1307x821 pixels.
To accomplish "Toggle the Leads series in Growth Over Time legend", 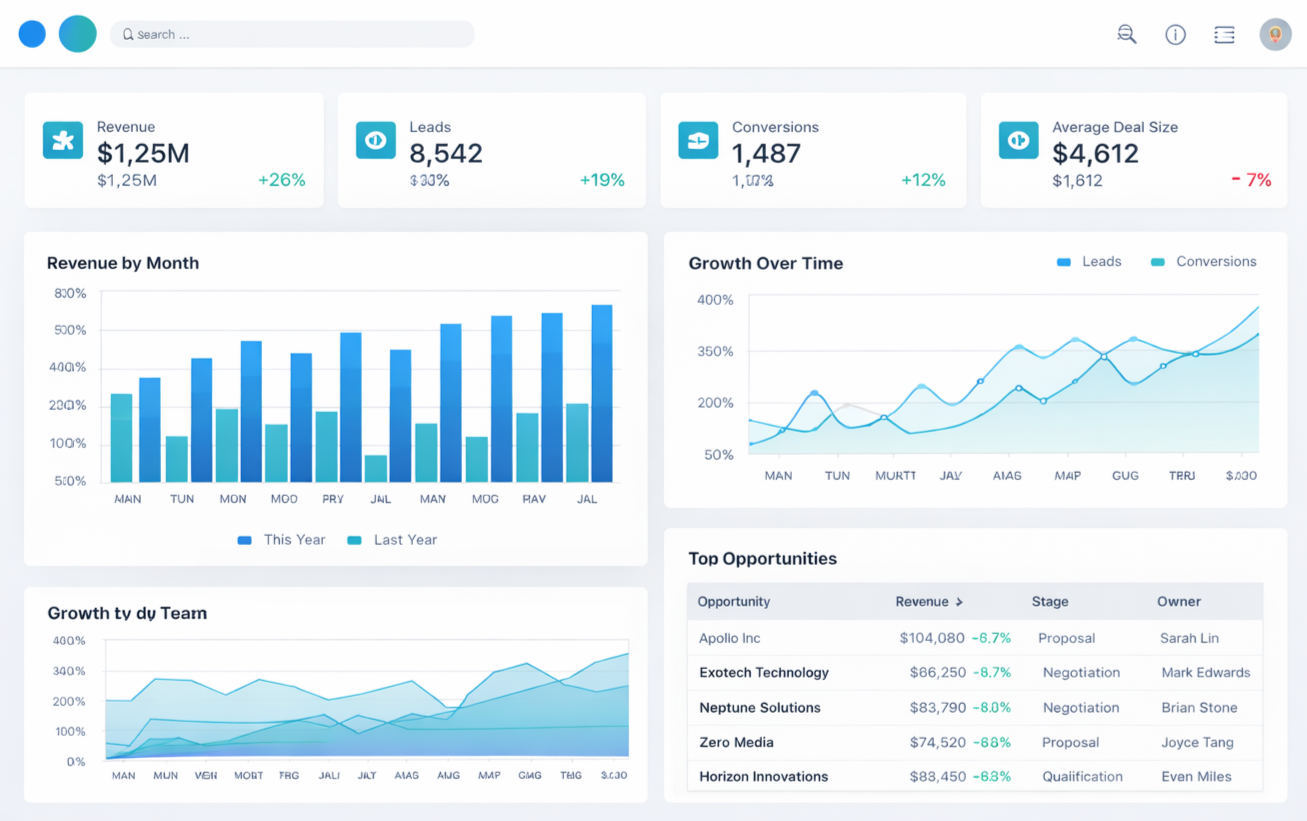I will [1089, 261].
